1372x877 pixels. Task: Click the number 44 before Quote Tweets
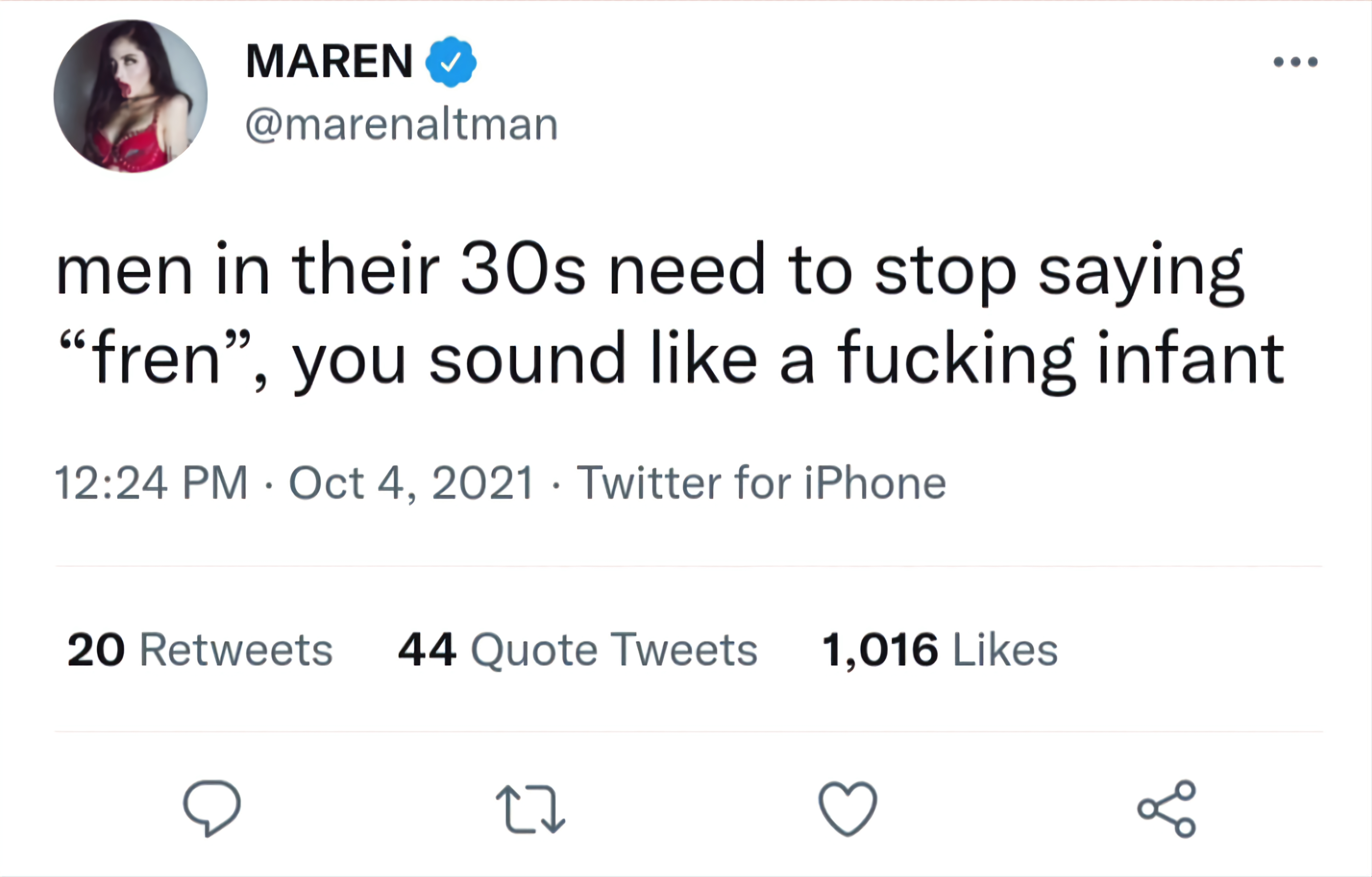point(427,650)
